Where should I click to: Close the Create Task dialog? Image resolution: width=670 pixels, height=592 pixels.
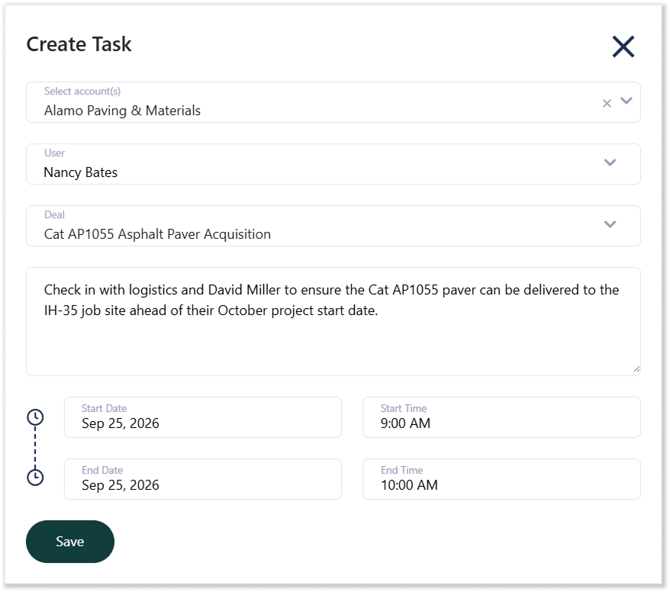tap(623, 47)
